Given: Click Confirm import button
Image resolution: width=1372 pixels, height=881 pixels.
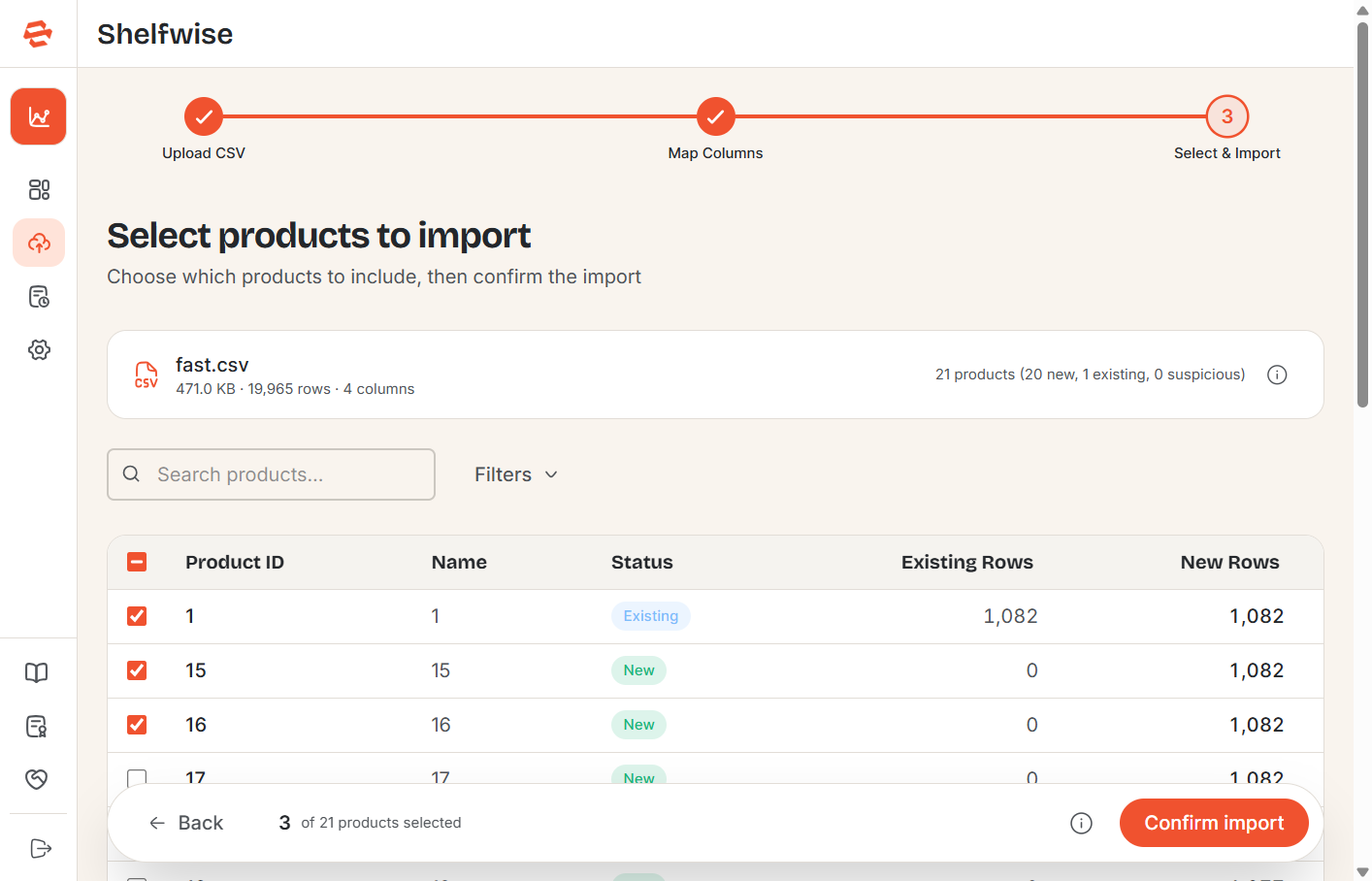Looking at the screenshot, I should click(1214, 823).
